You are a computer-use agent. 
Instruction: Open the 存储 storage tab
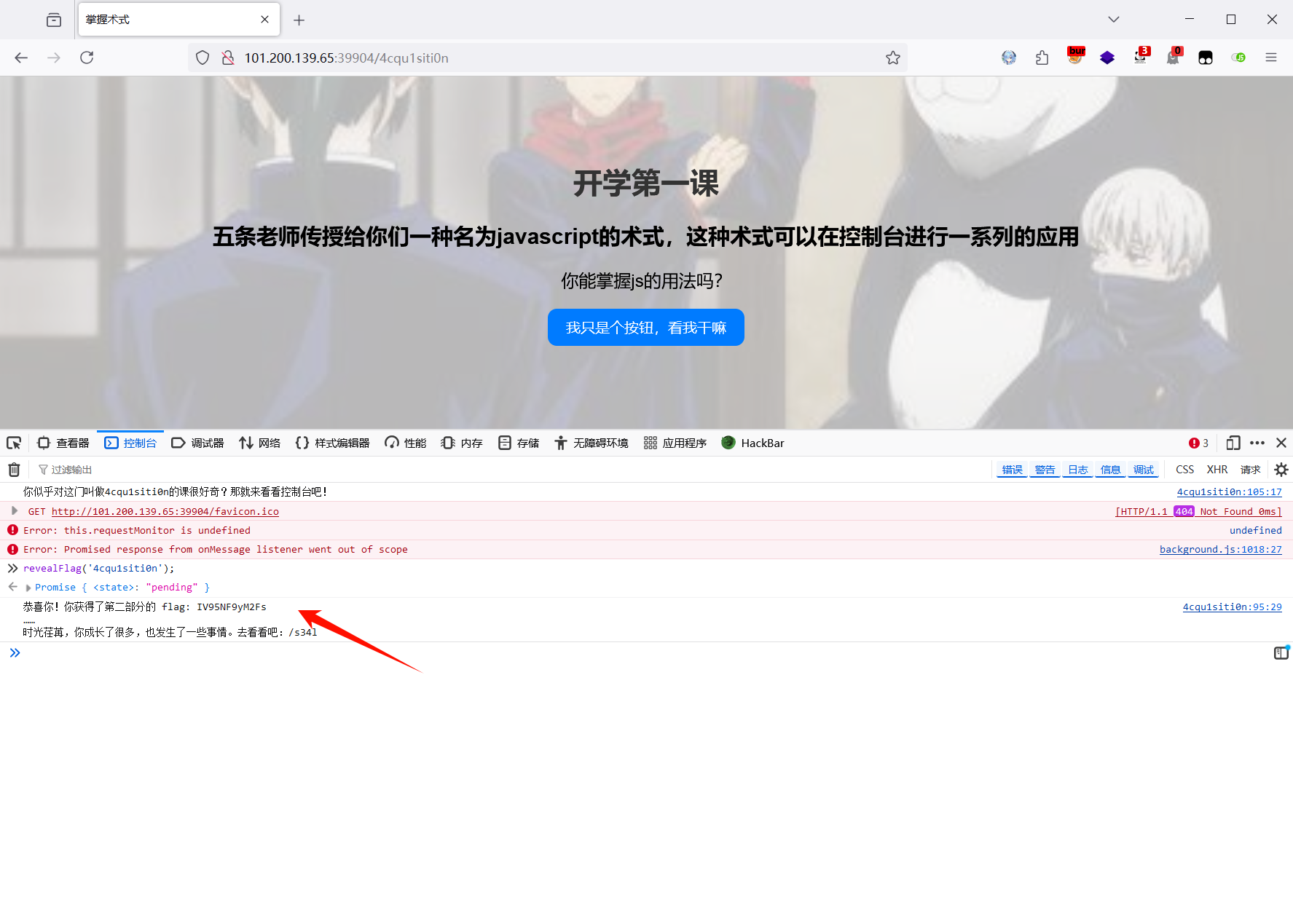click(x=519, y=443)
